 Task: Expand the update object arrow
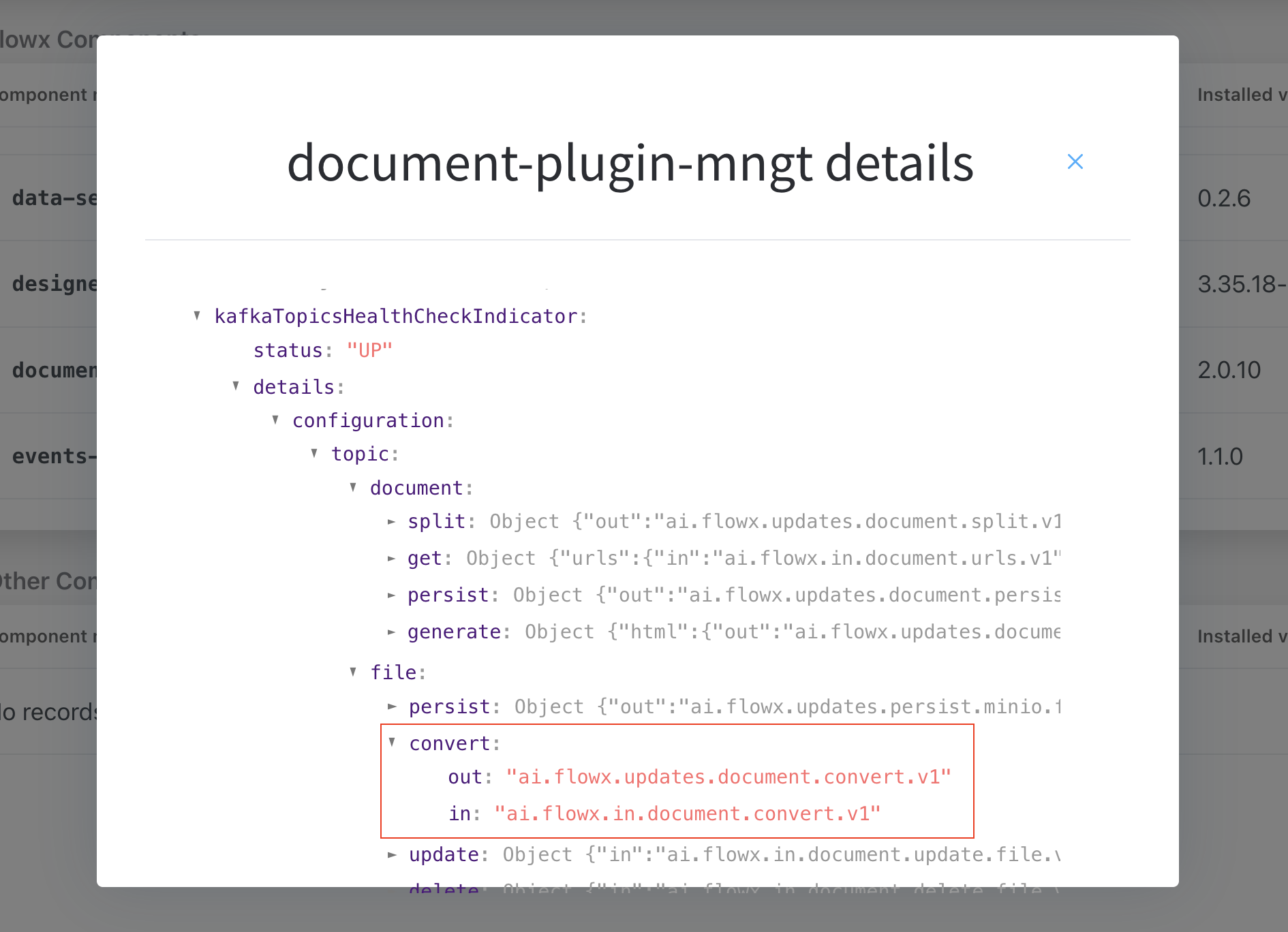pyautogui.click(x=392, y=854)
